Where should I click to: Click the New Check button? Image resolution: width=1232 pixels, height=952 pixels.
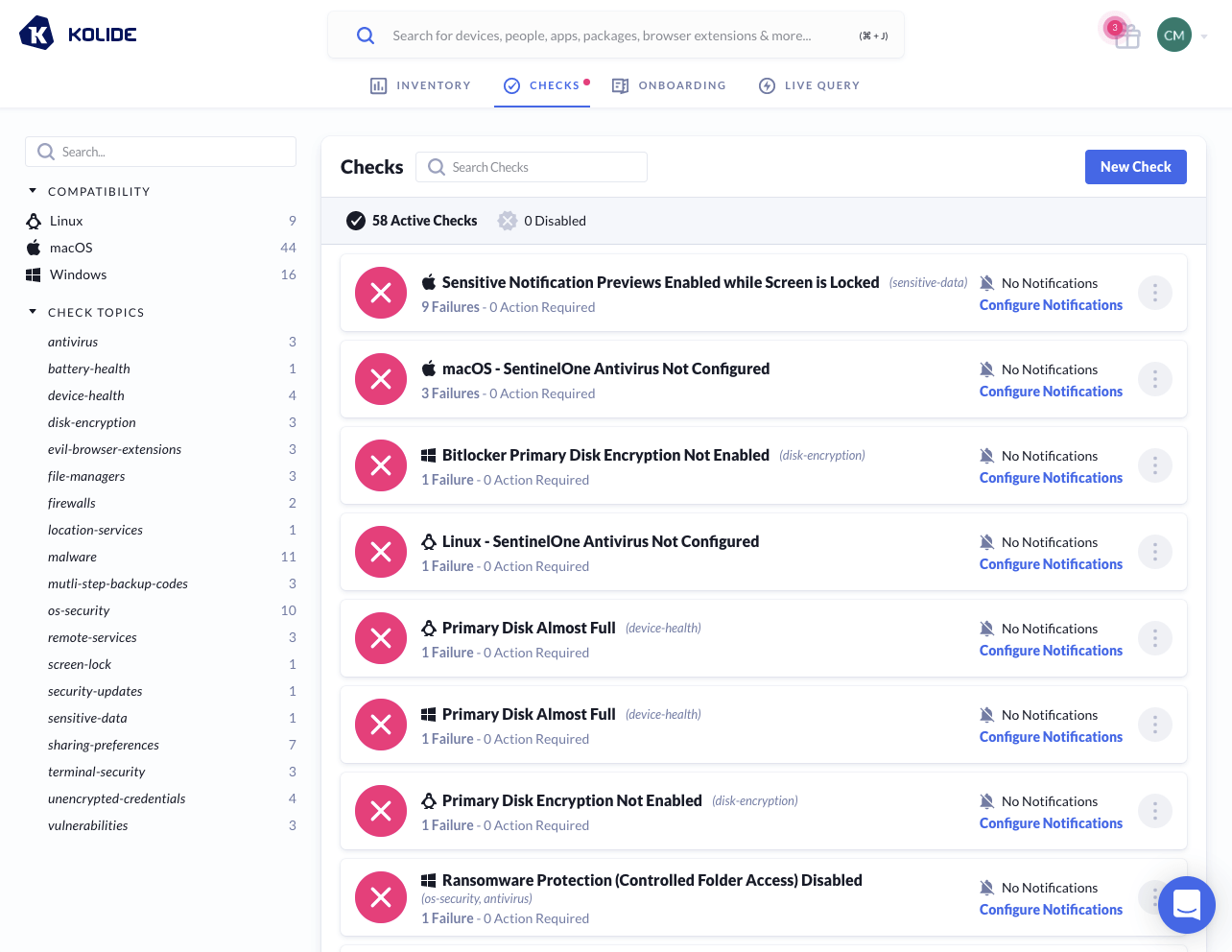(1135, 167)
